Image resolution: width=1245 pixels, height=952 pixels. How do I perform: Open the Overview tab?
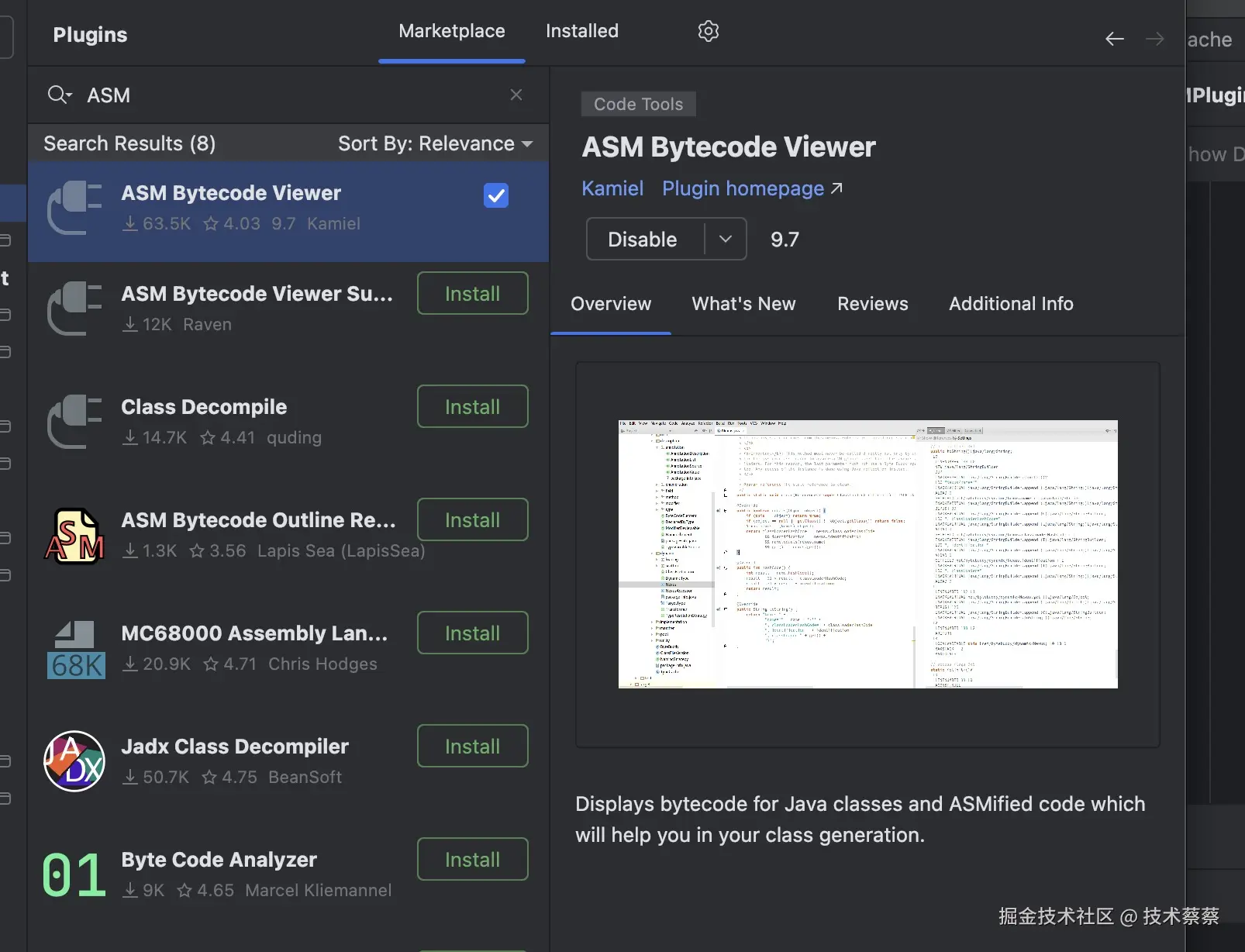point(611,304)
